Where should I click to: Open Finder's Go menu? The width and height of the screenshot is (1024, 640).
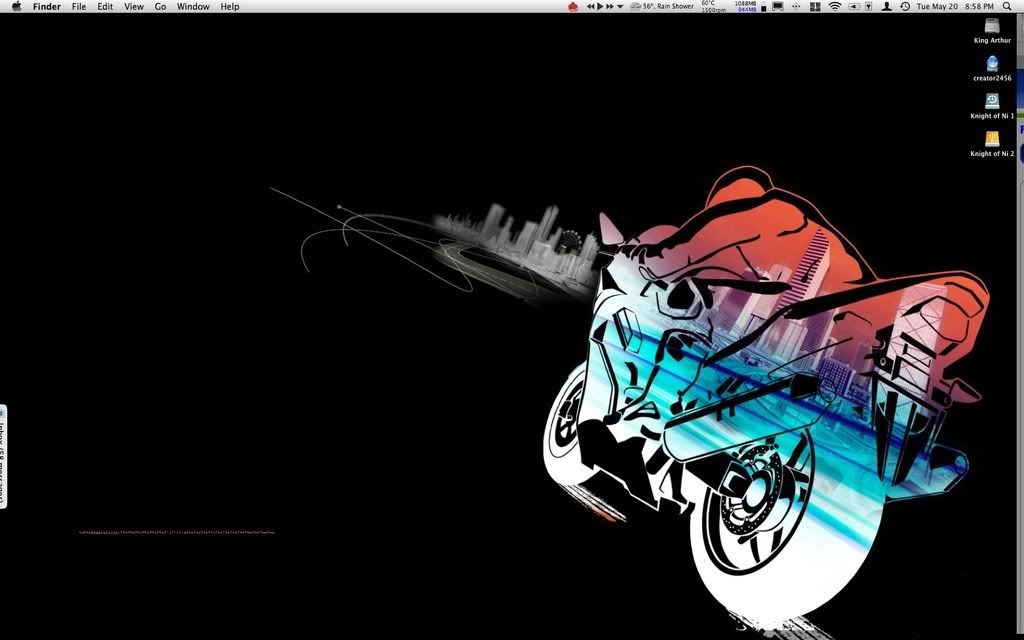160,6
